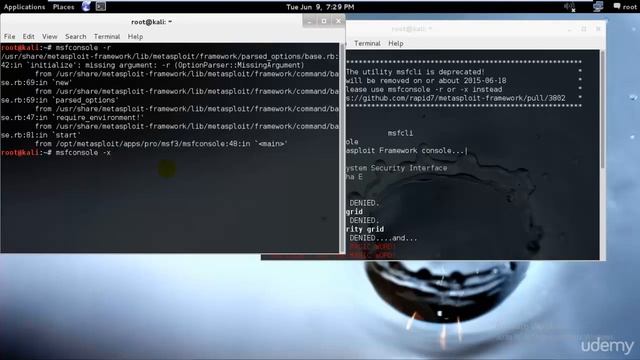This screenshot has width=640, height=360.
Task: Launch the terminal icon in top panel
Action: click(x=101, y=6)
